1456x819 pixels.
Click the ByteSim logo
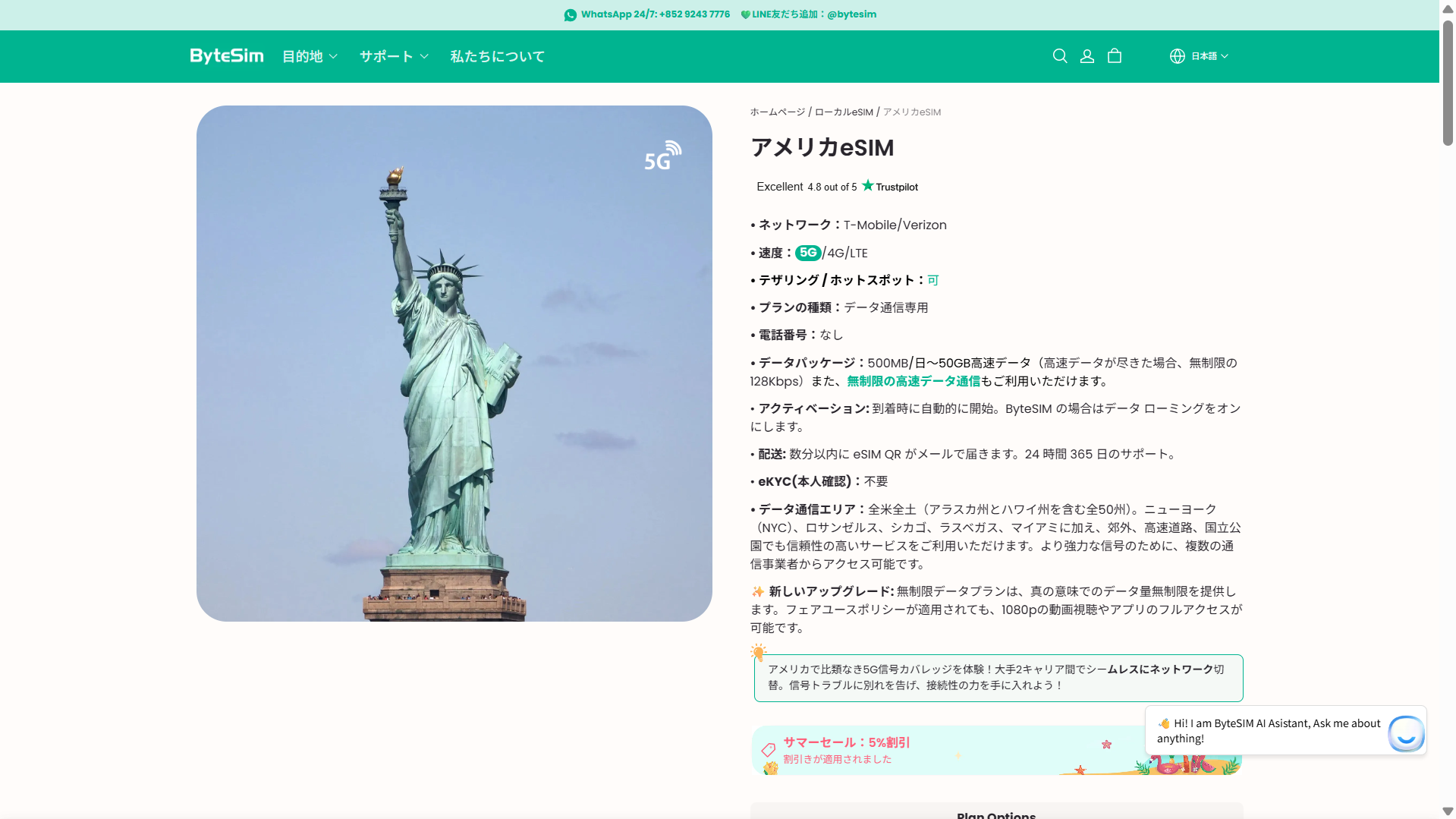pyautogui.click(x=226, y=56)
